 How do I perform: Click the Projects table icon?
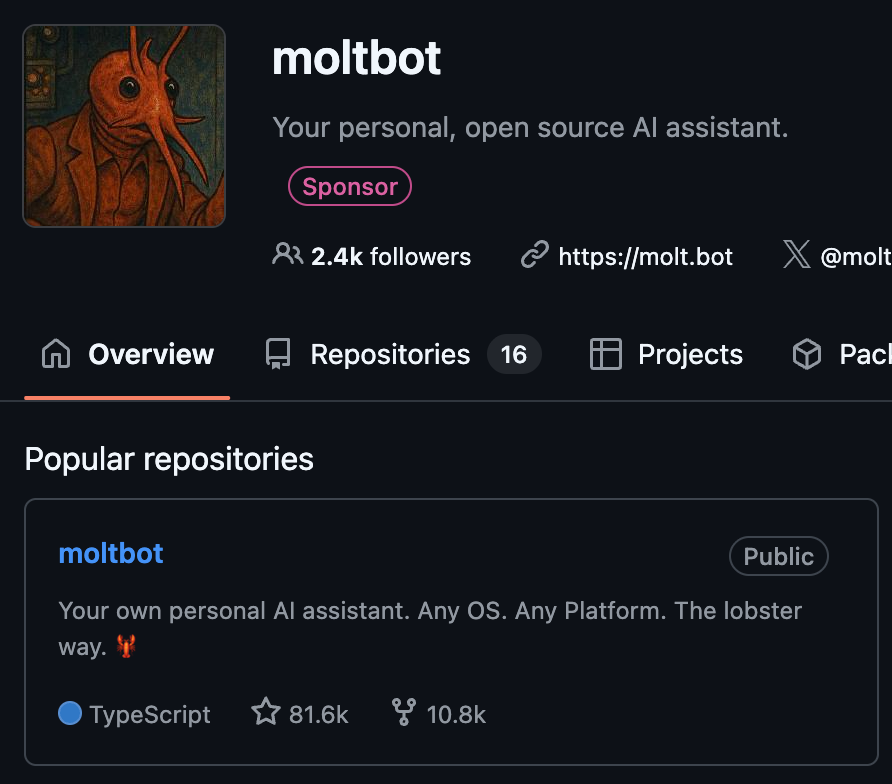coord(605,354)
